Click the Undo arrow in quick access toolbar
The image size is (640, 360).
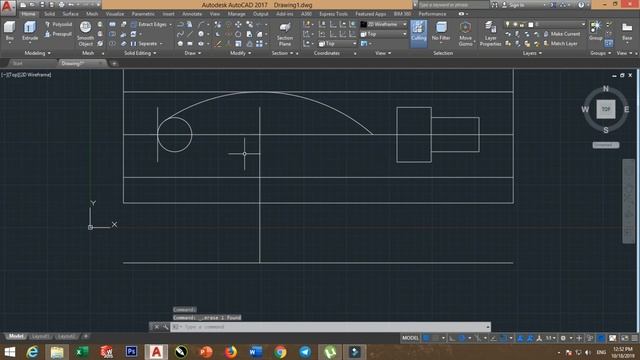click(x=71, y=5)
